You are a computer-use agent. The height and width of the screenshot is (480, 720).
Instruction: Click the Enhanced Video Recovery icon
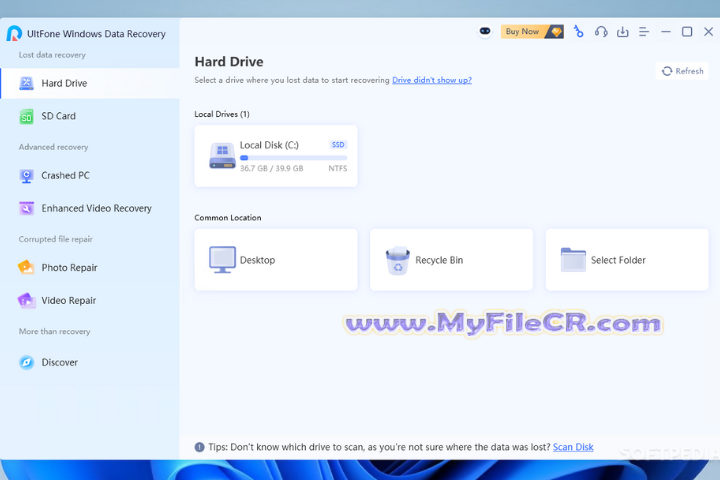(26, 209)
